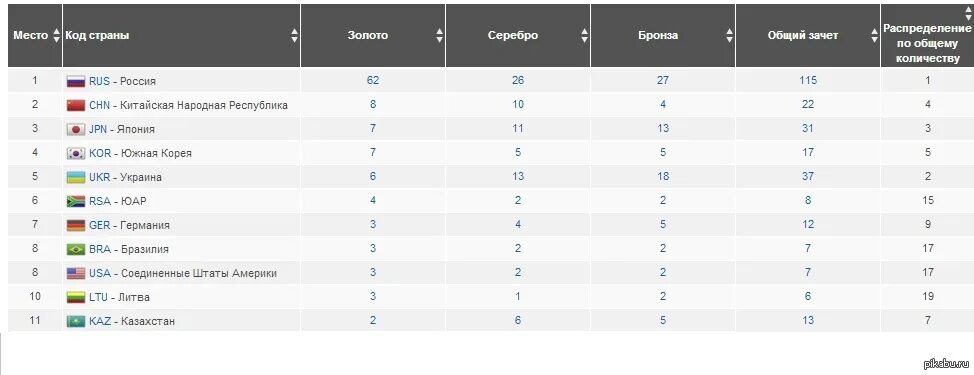The height and width of the screenshot is (375, 974).
Task: Sort by Серебро column arrows
Action: (585, 35)
